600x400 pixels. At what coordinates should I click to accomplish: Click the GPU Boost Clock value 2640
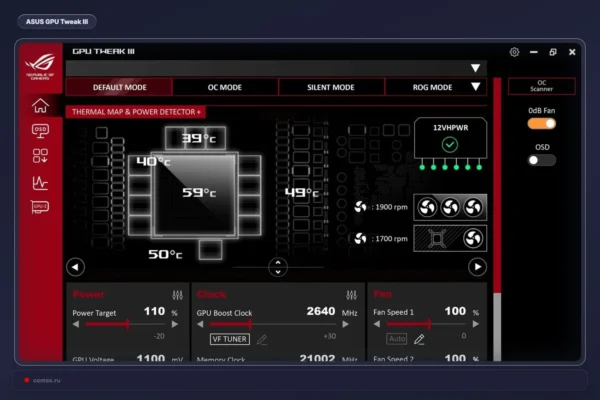point(321,311)
